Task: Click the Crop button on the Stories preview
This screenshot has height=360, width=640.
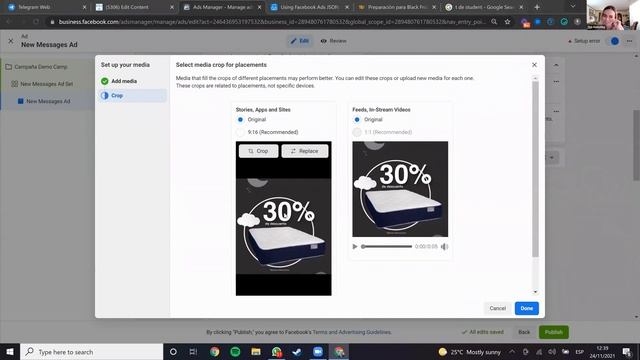Action: pyautogui.click(x=258, y=151)
